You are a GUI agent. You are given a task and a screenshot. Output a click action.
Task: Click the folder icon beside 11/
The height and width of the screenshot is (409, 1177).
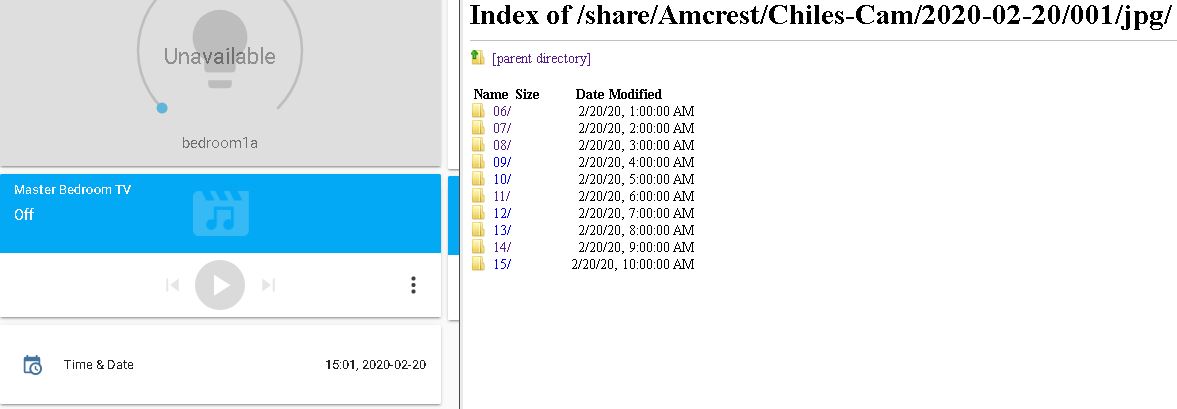tap(478, 195)
